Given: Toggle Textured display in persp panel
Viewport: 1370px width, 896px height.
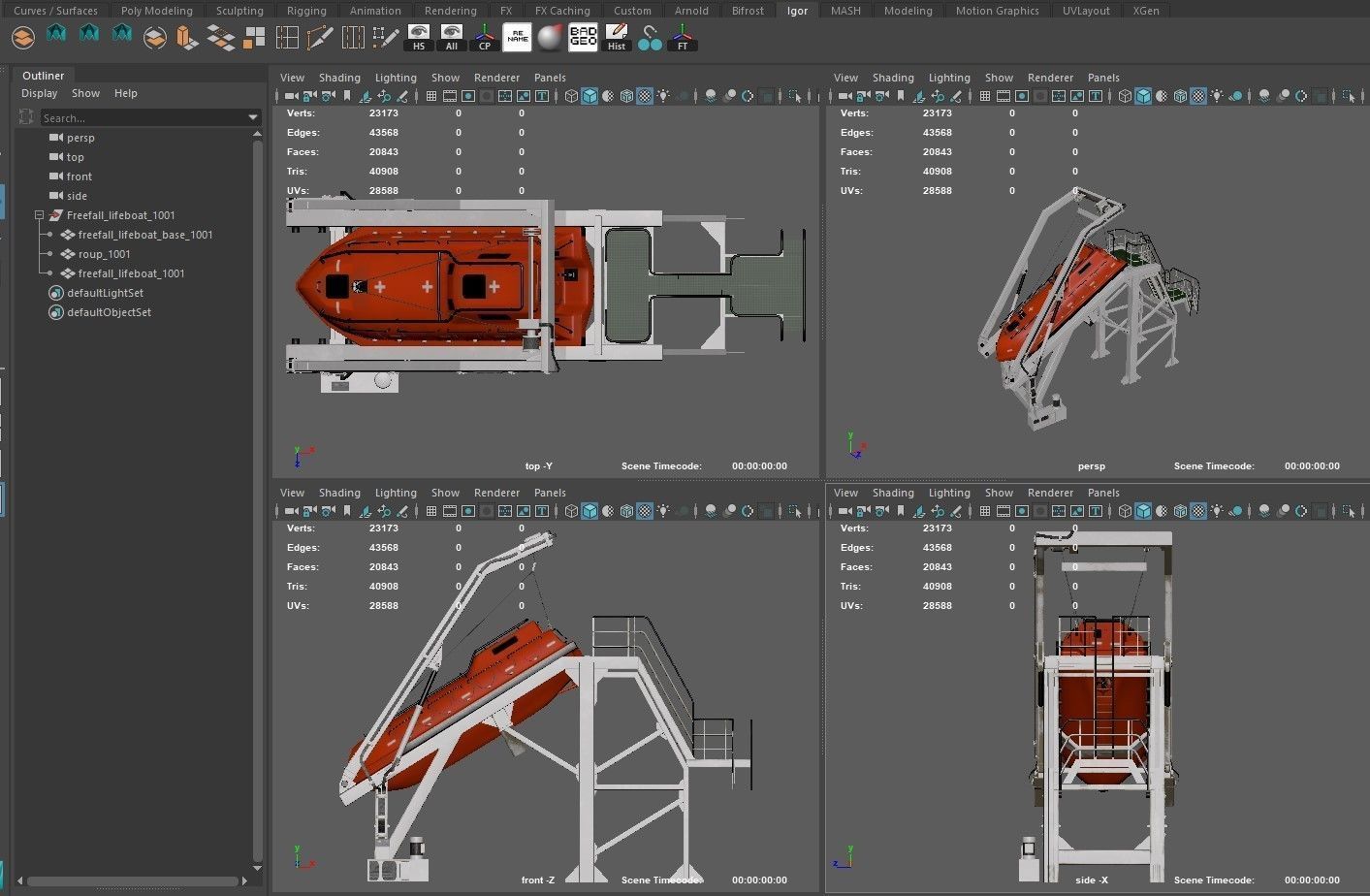Looking at the screenshot, I should [1199, 96].
